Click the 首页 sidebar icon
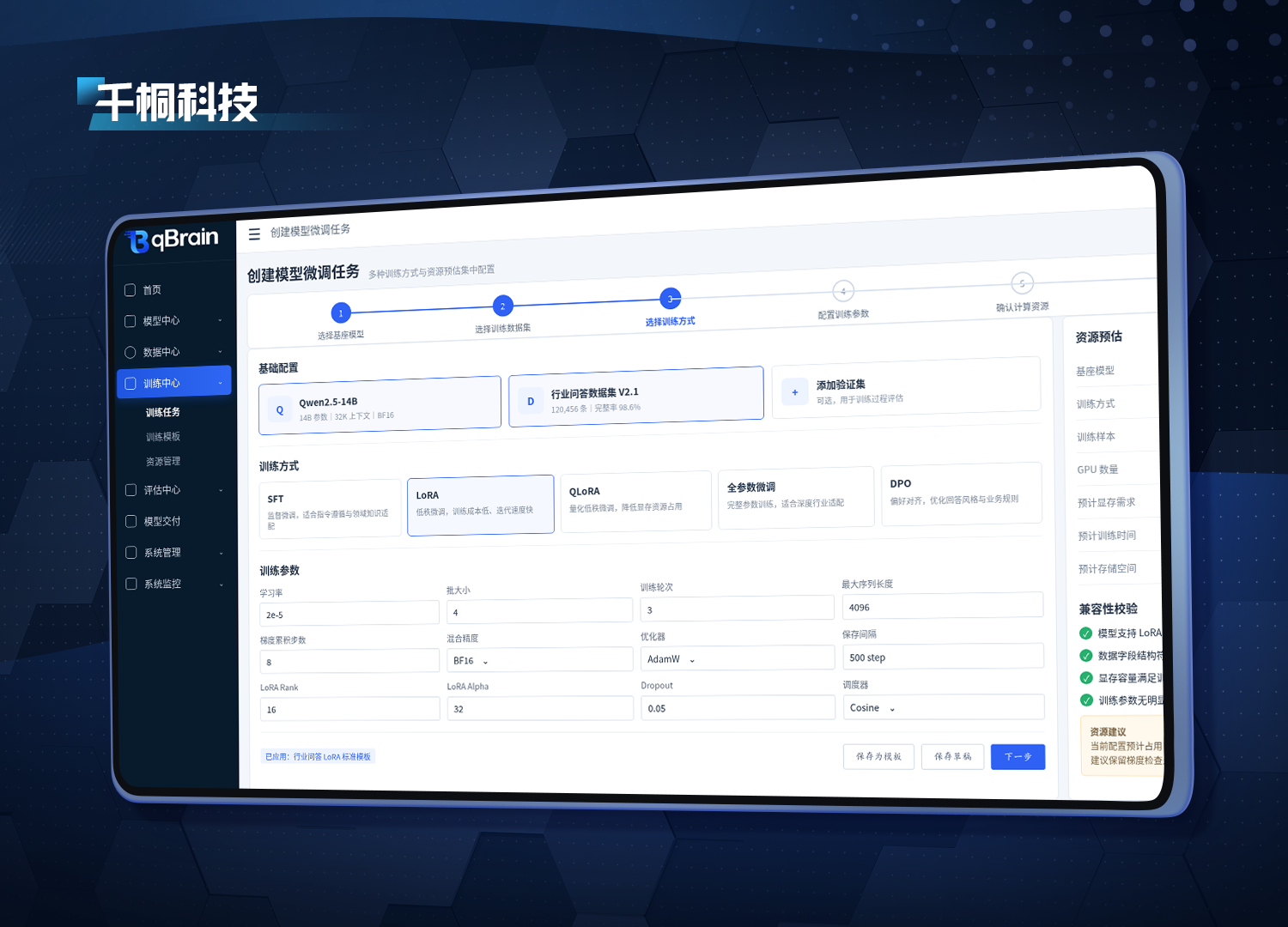 click(131, 290)
